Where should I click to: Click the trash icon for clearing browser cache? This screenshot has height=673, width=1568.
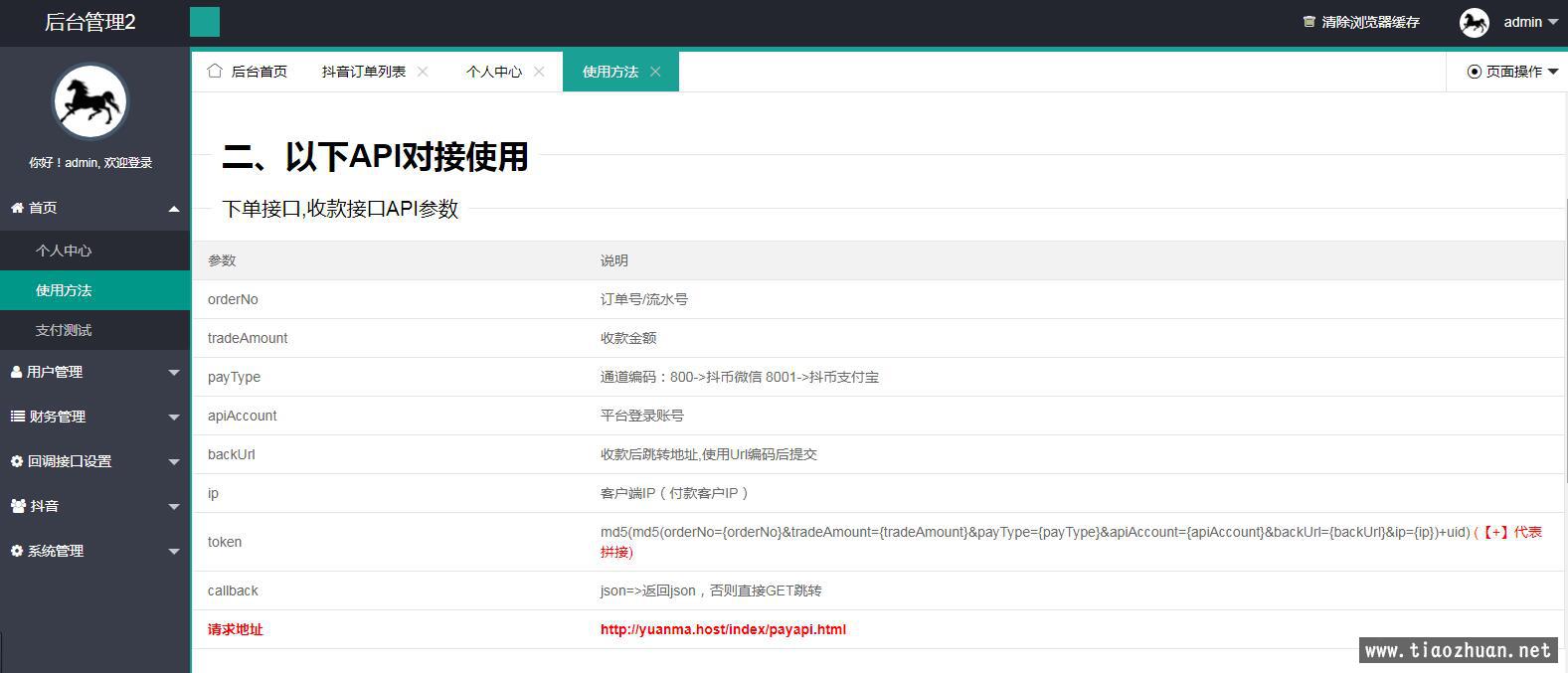(x=1308, y=22)
